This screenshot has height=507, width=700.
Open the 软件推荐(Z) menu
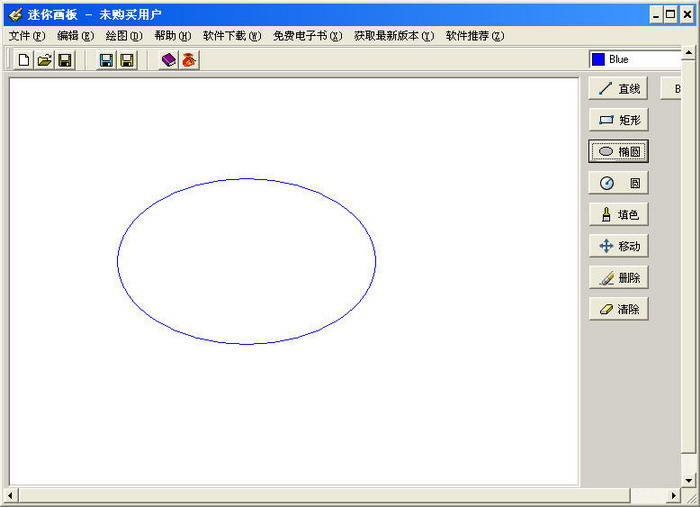[x=475, y=36]
